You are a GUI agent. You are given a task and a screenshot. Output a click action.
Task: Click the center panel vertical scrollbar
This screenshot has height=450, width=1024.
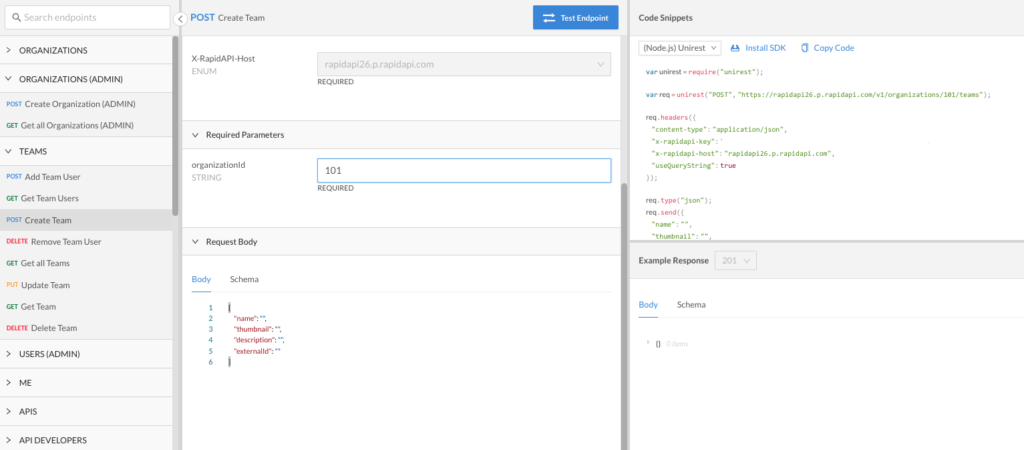click(623, 316)
